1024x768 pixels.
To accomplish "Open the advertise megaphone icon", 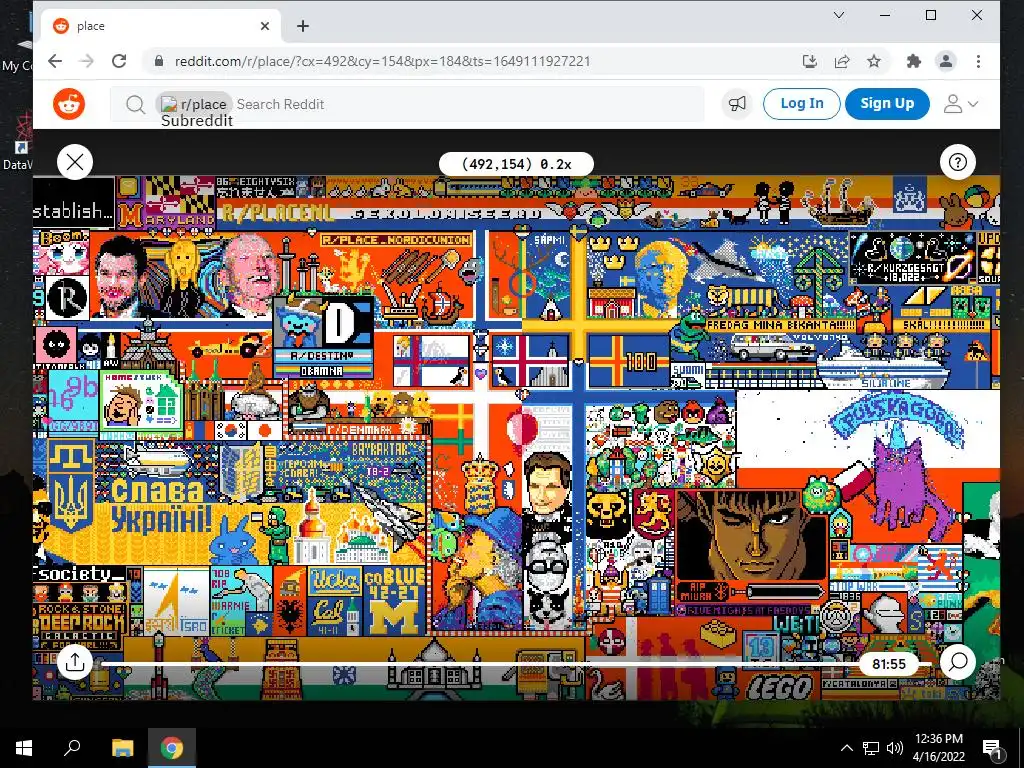I will pyautogui.click(x=737, y=104).
